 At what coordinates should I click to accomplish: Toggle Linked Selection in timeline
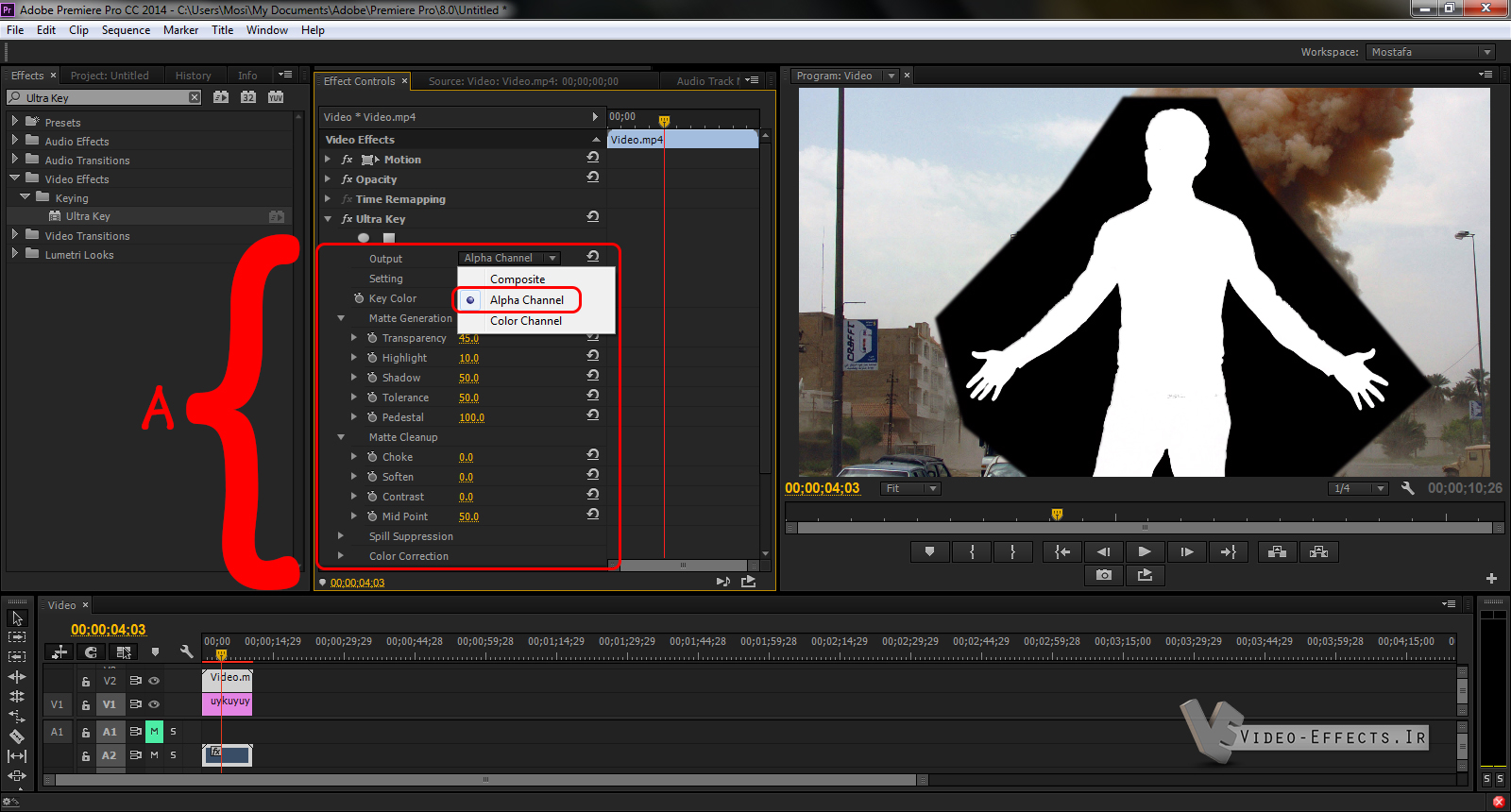[x=123, y=651]
